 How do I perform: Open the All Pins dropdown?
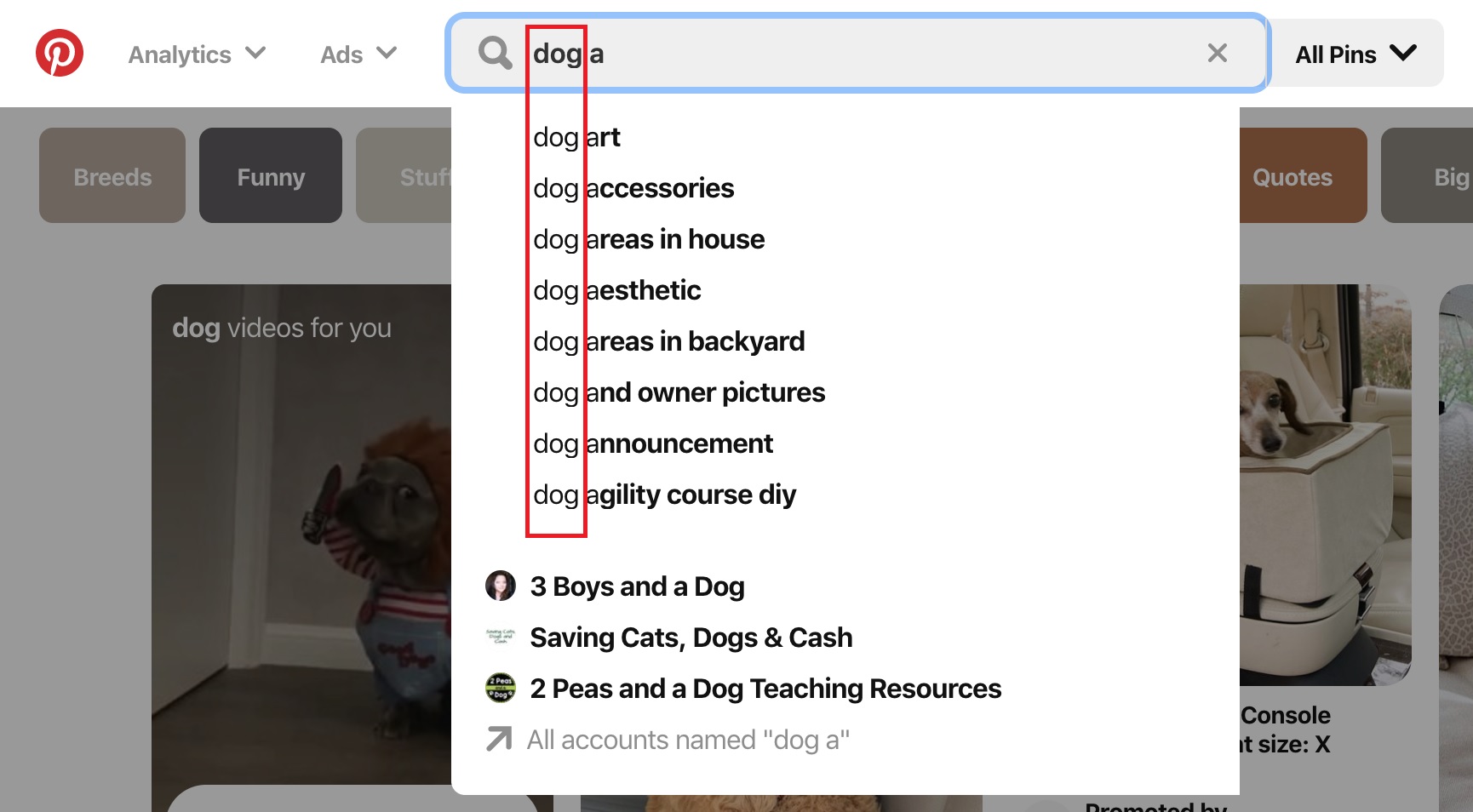click(1355, 53)
